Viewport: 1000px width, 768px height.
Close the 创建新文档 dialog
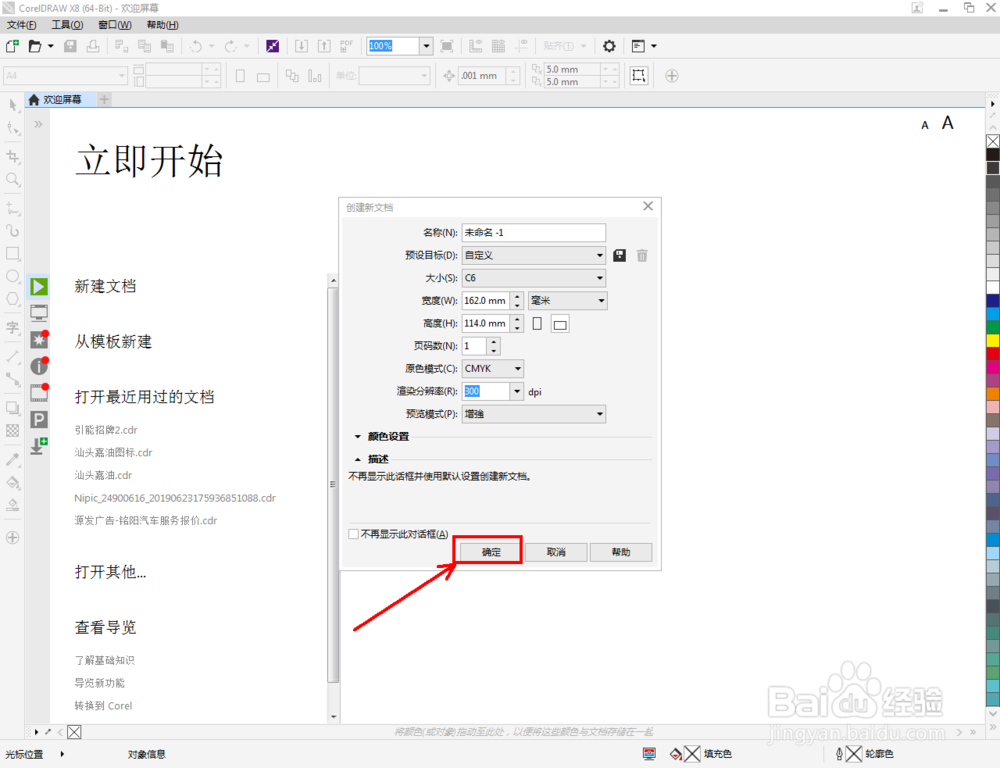[x=648, y=206]
